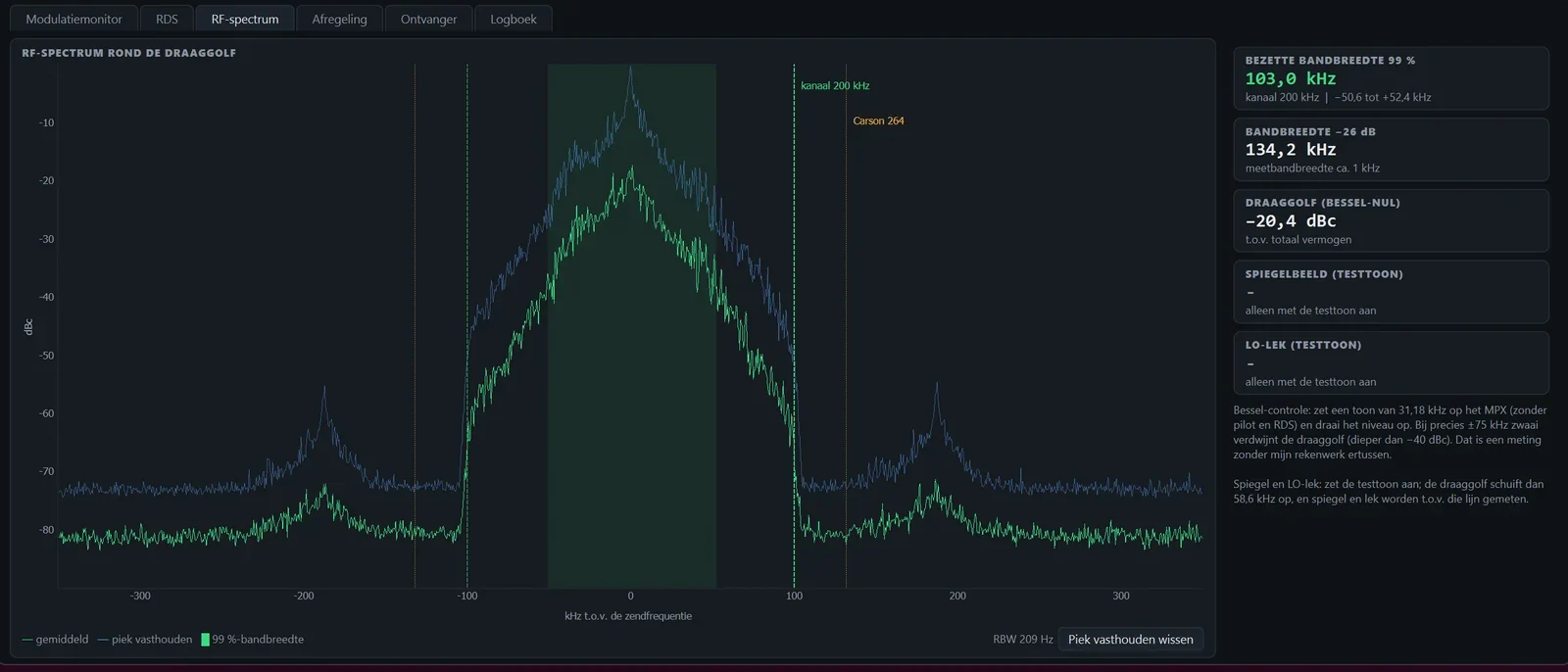Click the Bessel-controle help paragraph
Image resolution: width=1568 pixels, height=672 pixels.
[1391, 432]
